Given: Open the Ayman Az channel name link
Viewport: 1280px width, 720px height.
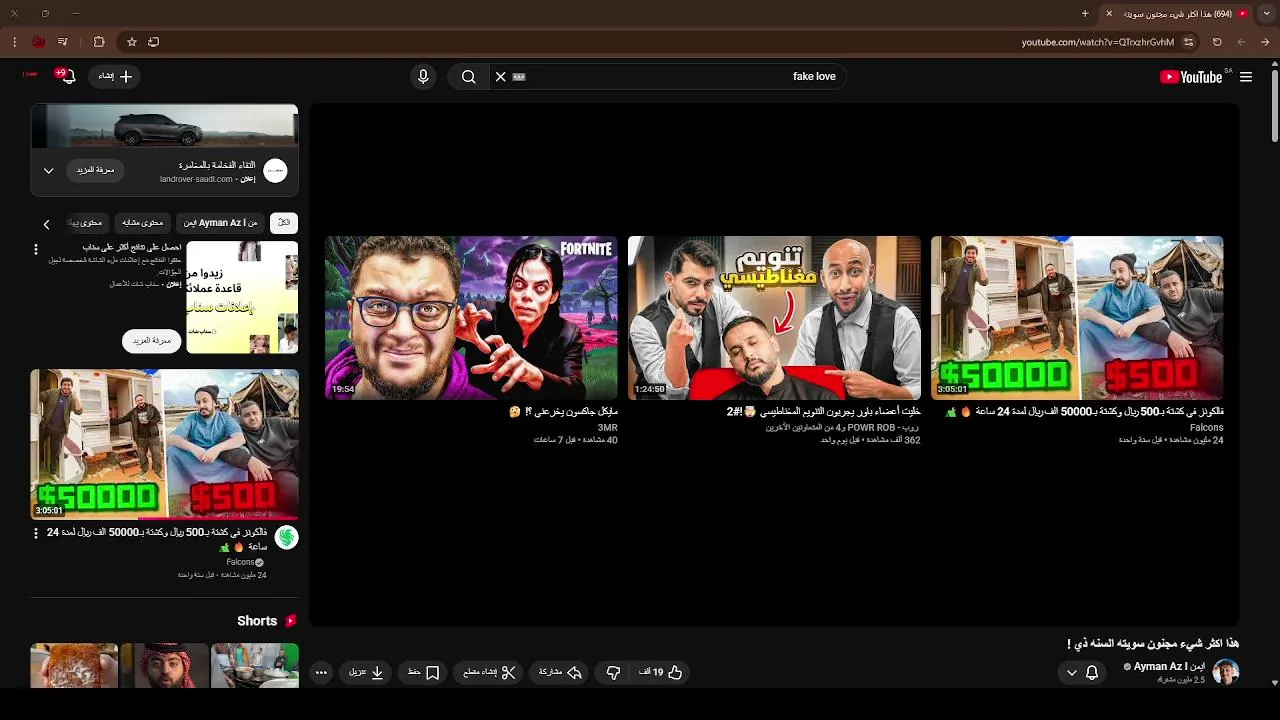Looking at the screenshot, I should (x=1169, y=666).
